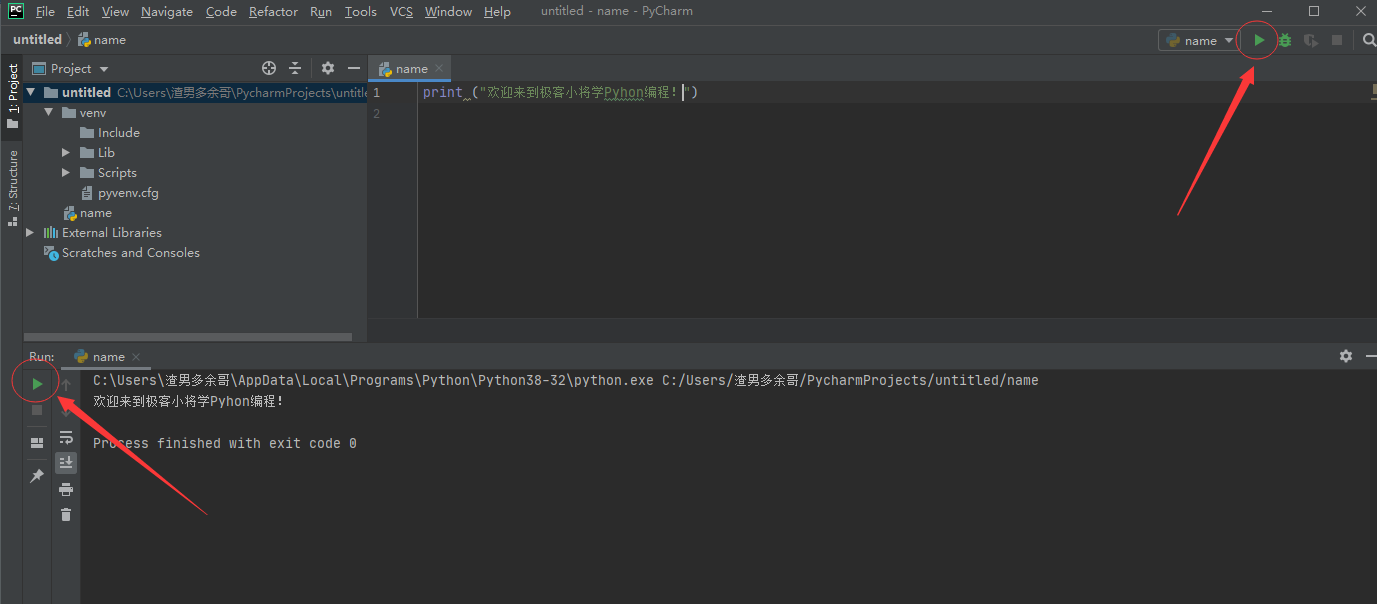Expand External Libraries node

coord(30,233)
